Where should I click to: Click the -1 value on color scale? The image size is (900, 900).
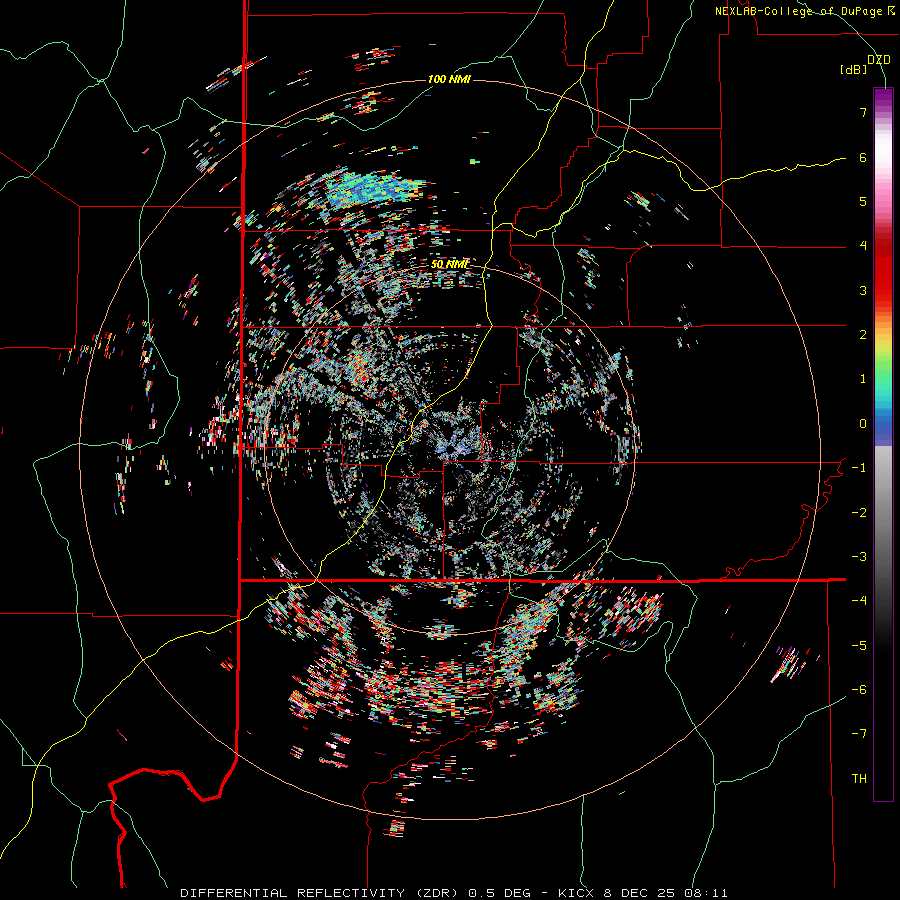coord(859,468)
